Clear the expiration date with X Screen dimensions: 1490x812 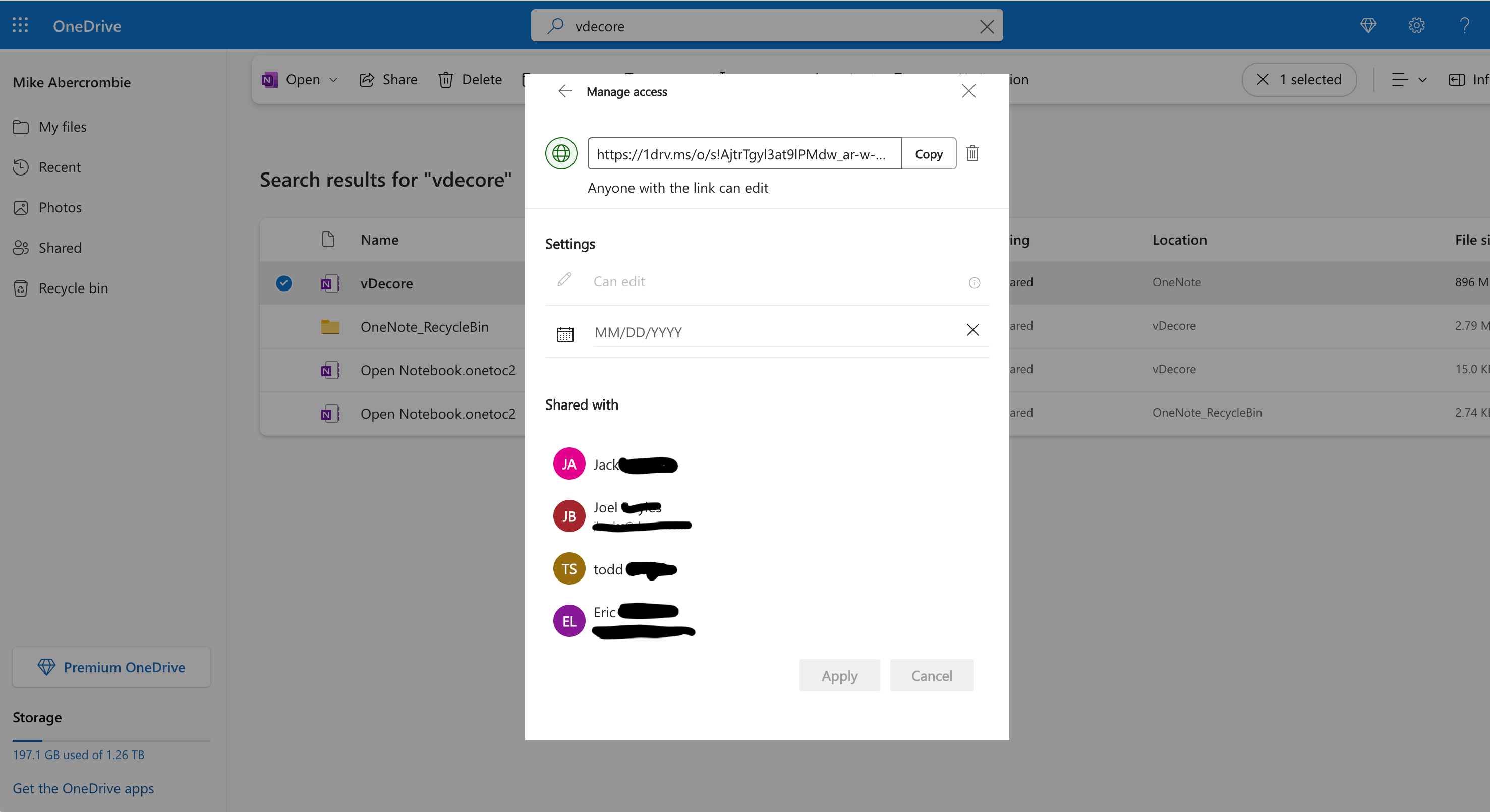[x=972, y=330]
